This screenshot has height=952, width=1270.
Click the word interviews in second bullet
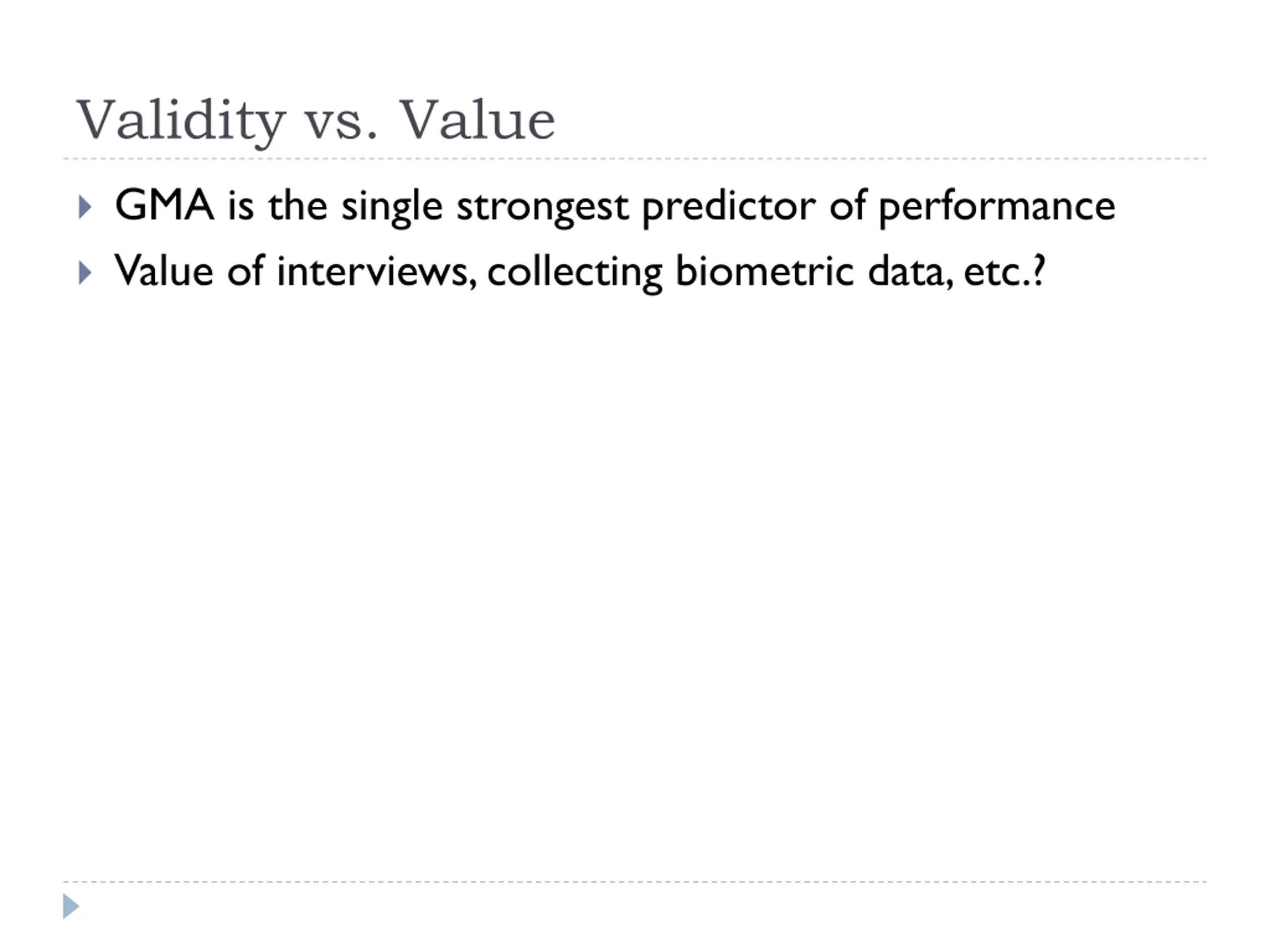pos(377,271)
